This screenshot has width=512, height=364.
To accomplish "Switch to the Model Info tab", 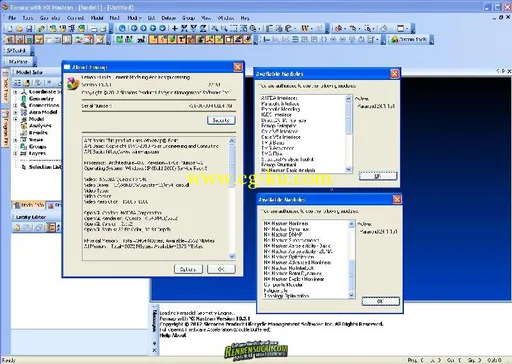I will coord(29,205).
